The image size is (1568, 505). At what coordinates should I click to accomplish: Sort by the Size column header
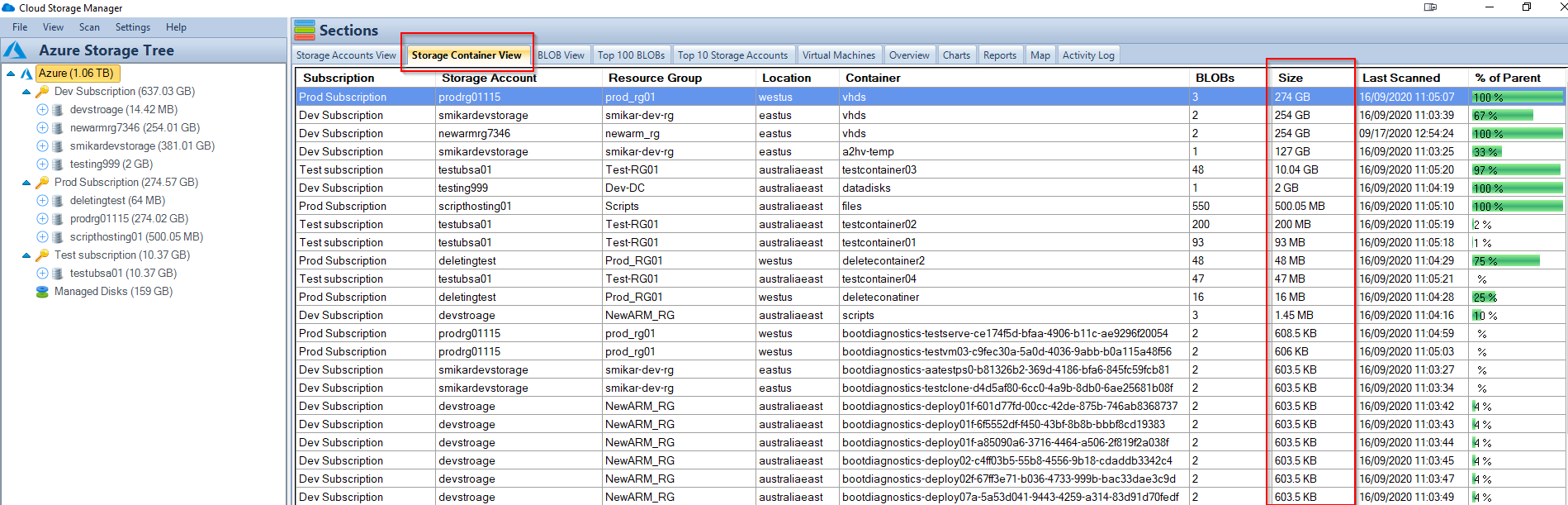(1314, 78)
